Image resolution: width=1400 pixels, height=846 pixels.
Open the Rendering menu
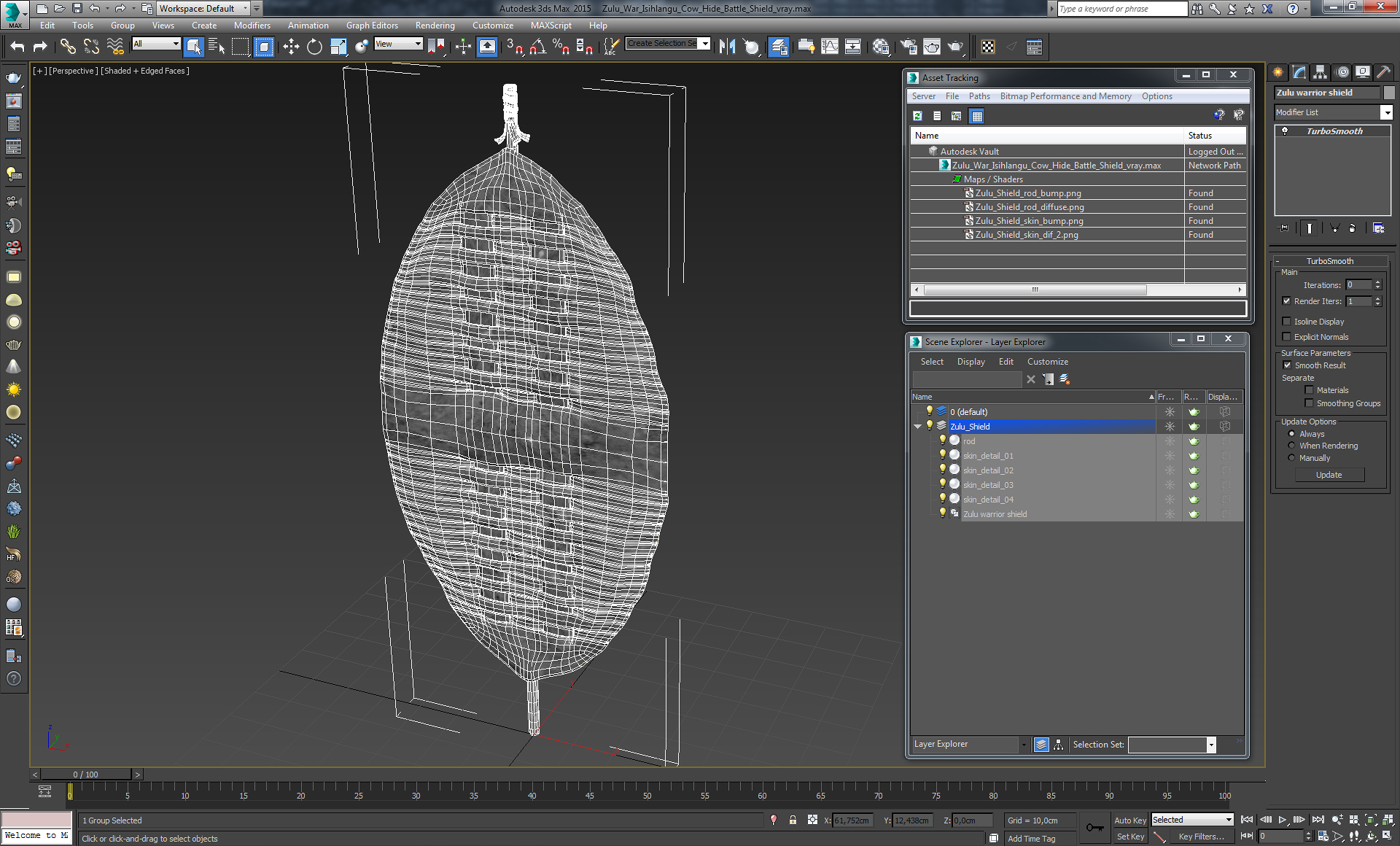pyautogui.click(x=435, y=26)
